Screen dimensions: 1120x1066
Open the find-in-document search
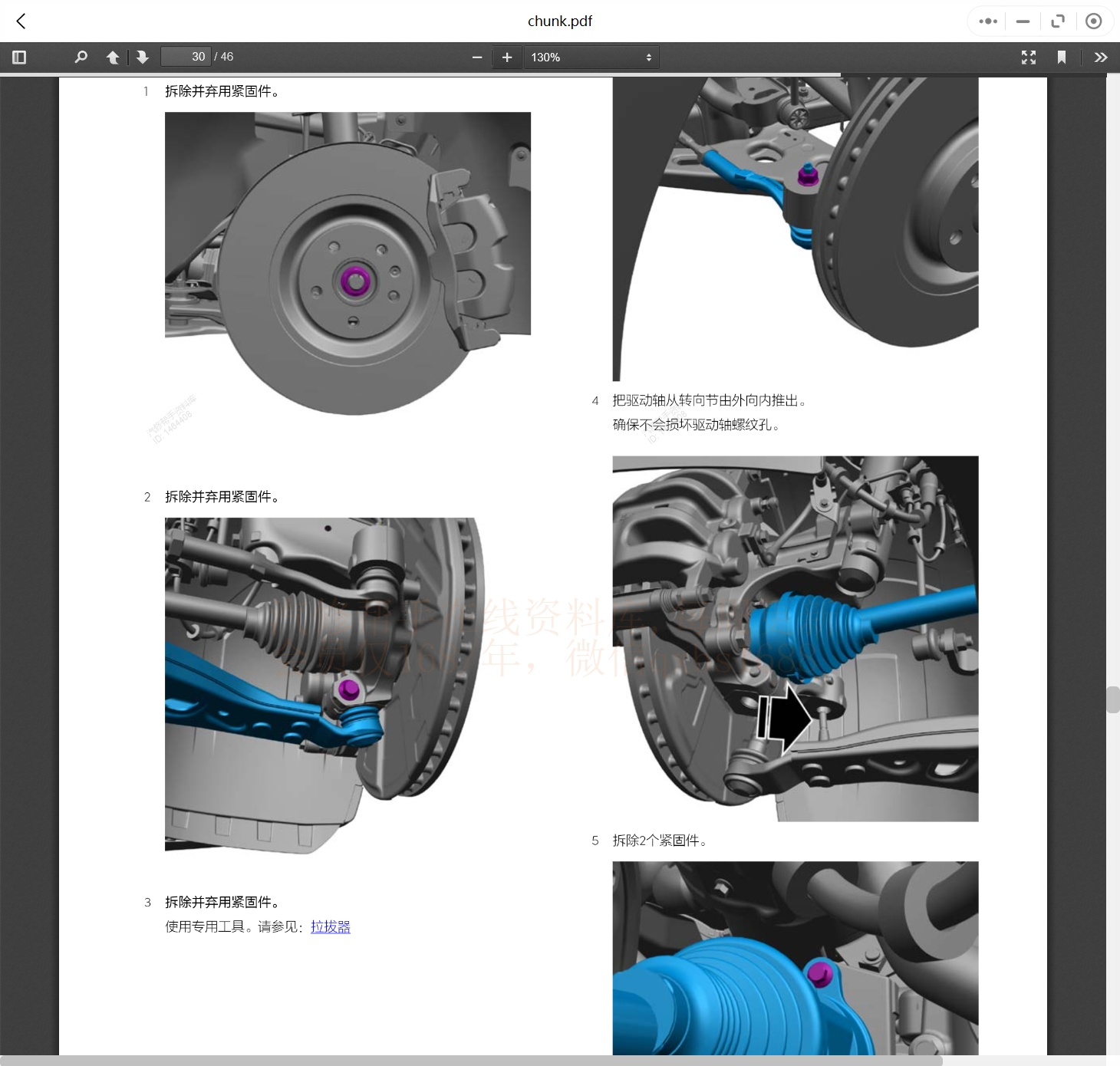tap(81, 58)
